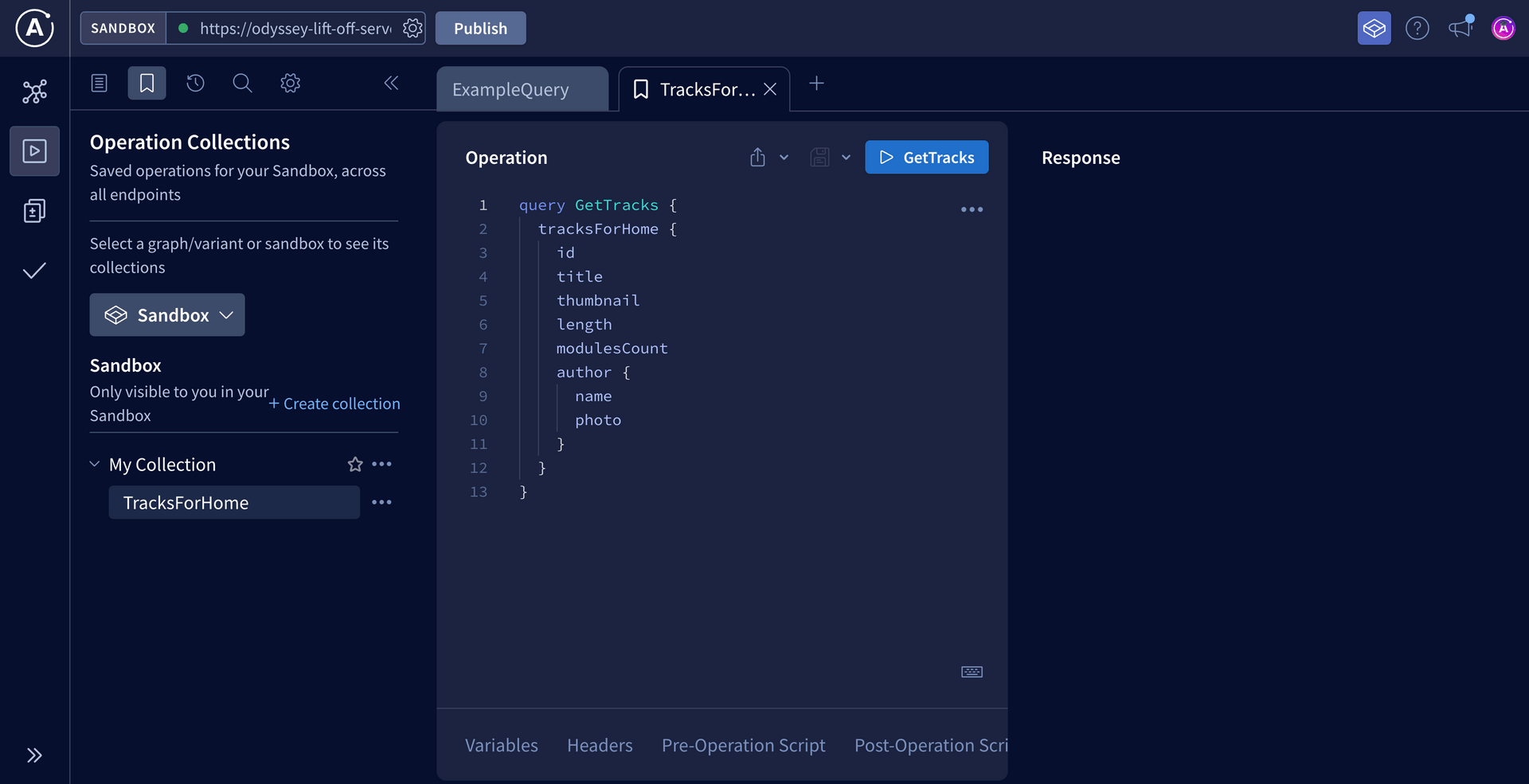Image resolution: width=1529 pixels, height=784 pixels.
Task: Open the share operation dropdown arrow
Action: pos(784,158)
